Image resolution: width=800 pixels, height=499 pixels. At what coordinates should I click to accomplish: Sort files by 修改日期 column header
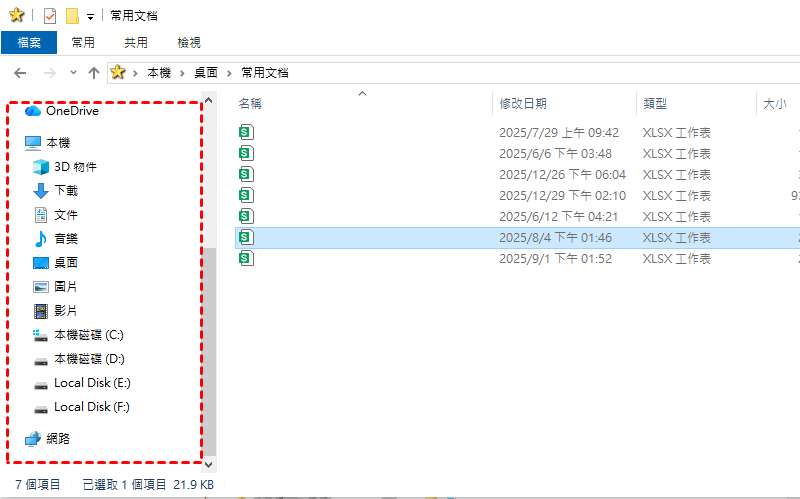point(523,104)
